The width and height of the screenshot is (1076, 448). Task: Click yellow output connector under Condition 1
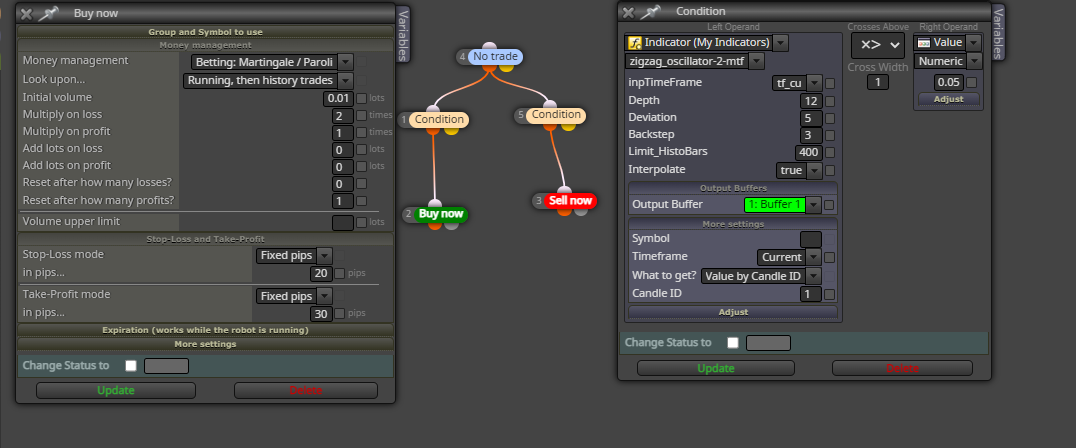click(451, 129)
